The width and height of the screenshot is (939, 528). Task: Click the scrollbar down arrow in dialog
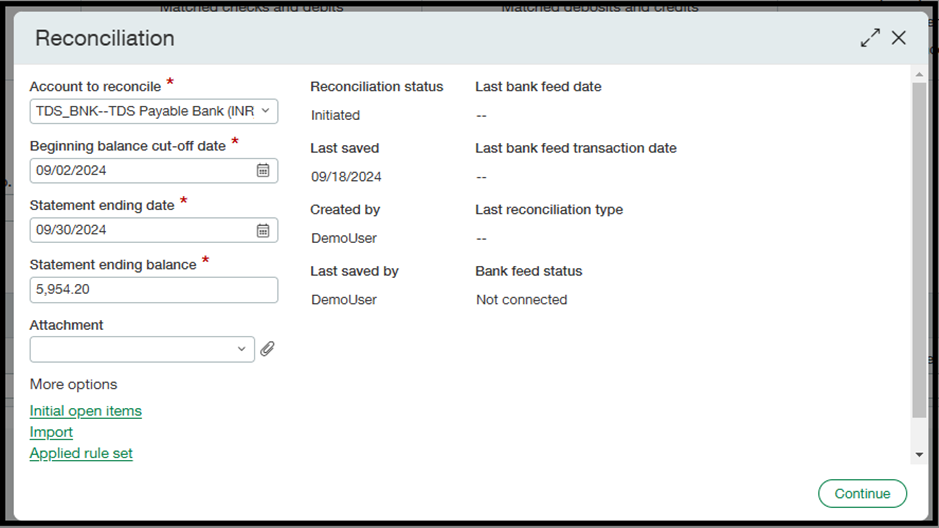tap(919, 454)
